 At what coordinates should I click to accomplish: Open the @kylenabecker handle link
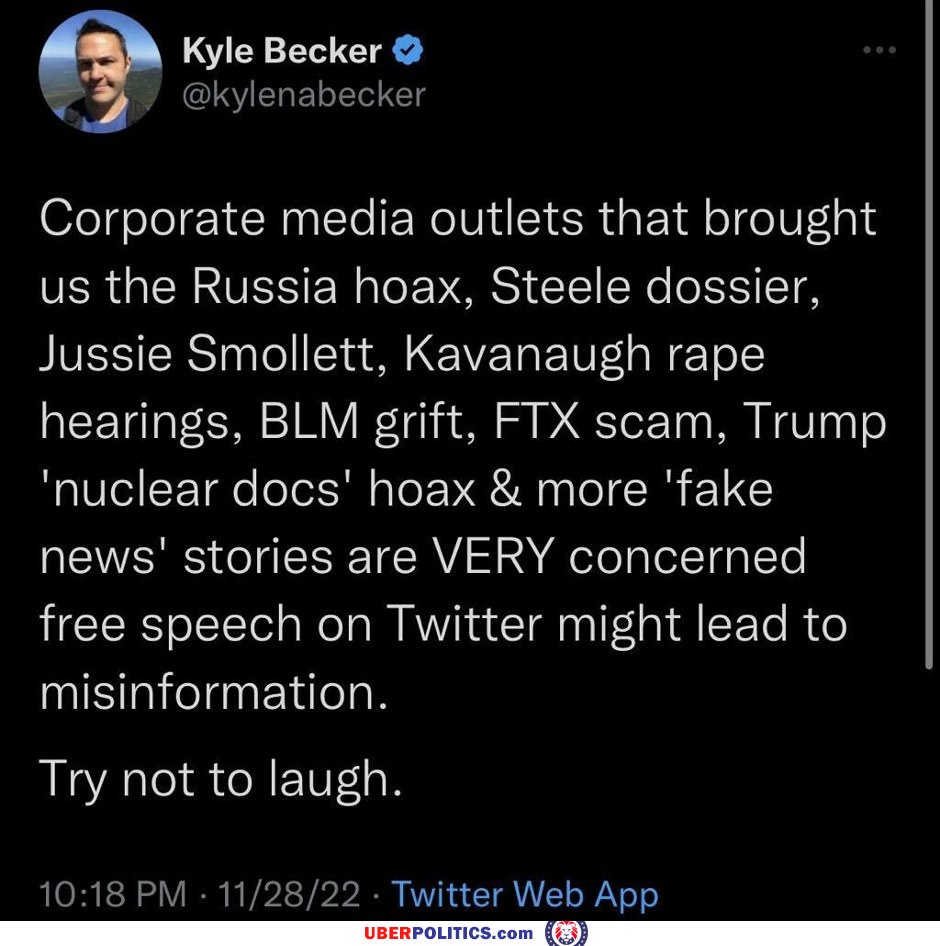304,95
